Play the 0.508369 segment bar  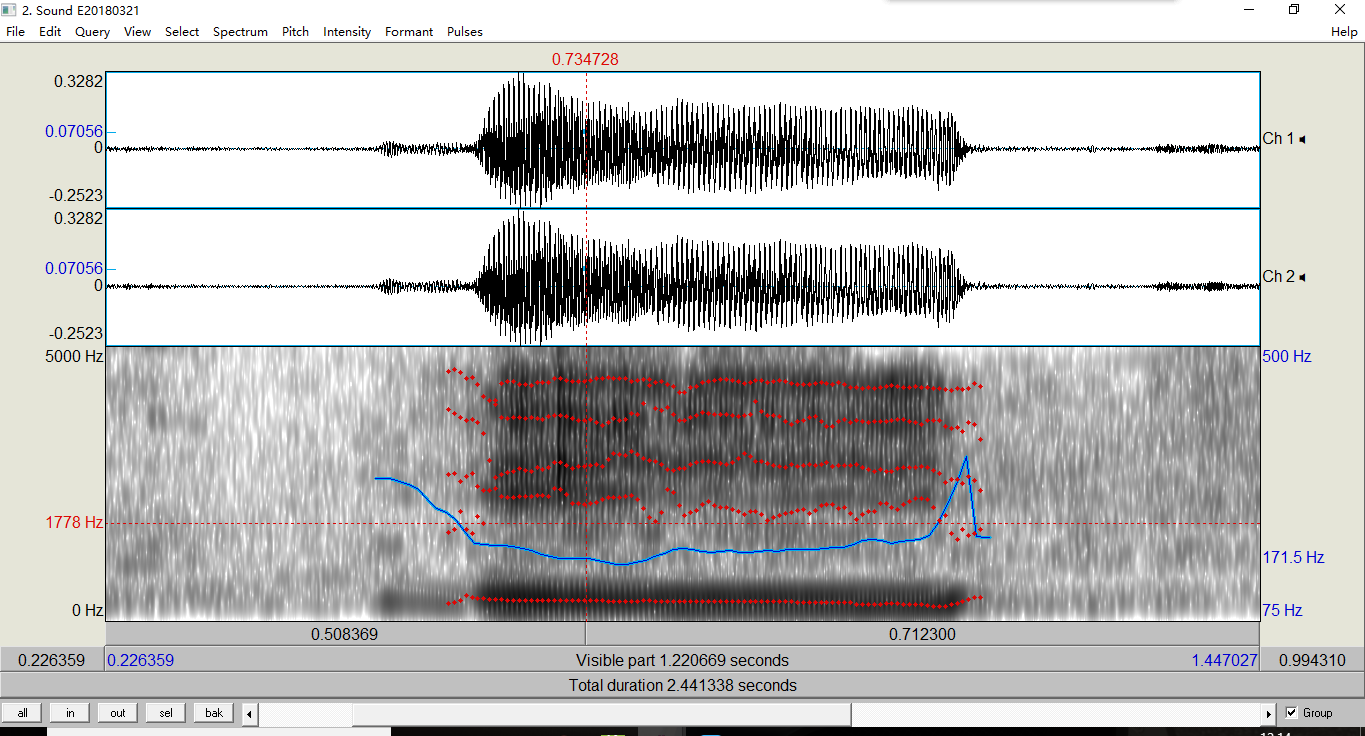345,634
